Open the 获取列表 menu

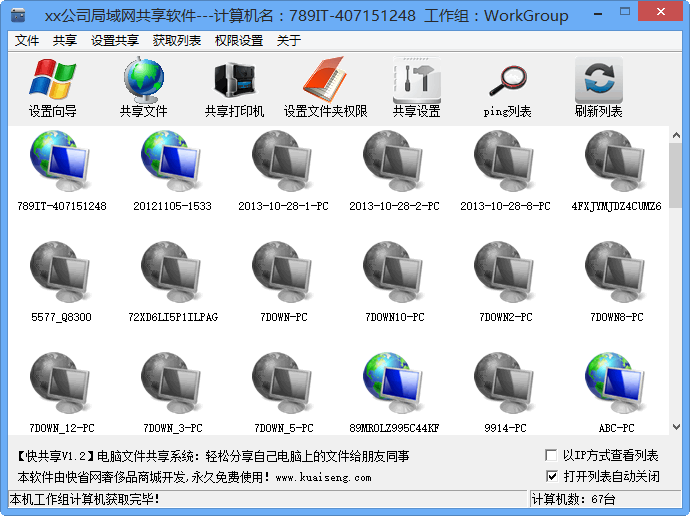coord(176,40)
